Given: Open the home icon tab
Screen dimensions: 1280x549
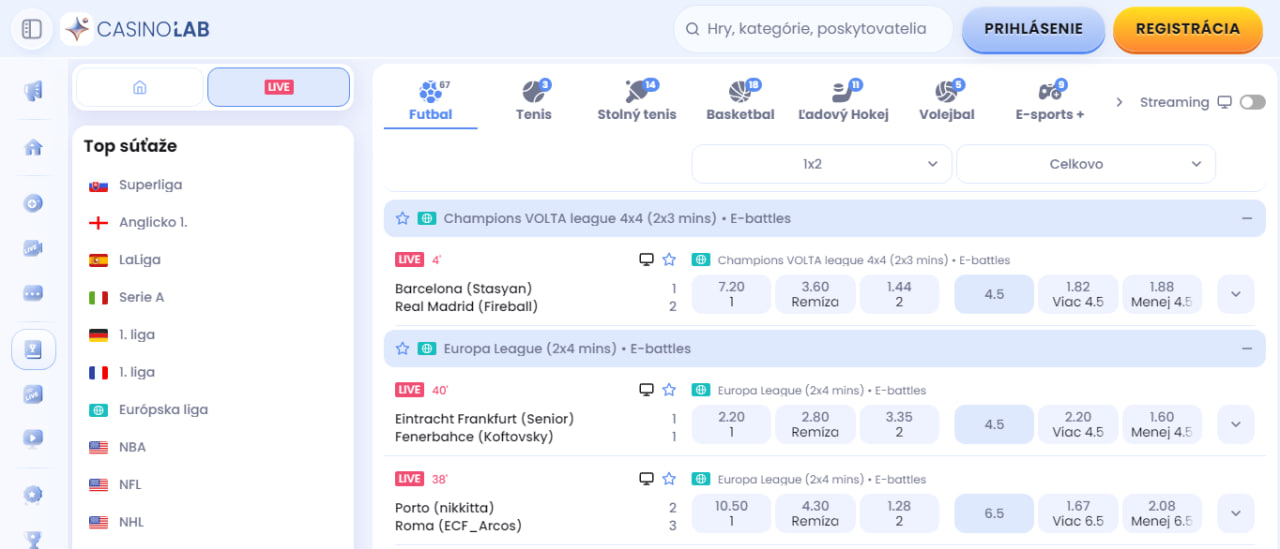Looking at the screenshot, I should tap(140, 87).
